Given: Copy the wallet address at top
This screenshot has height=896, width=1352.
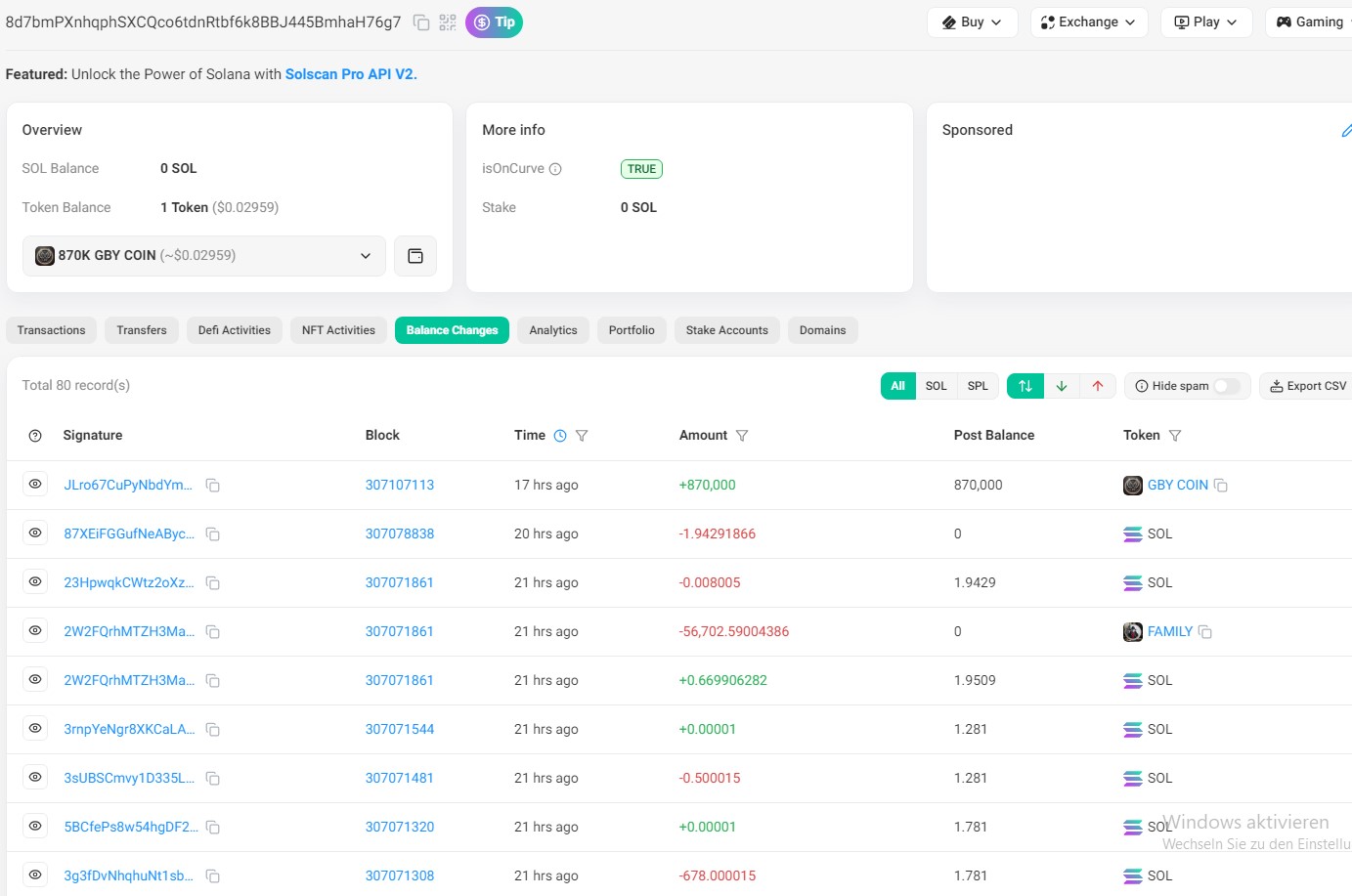Looking at the screenshot, I should 421,22.
